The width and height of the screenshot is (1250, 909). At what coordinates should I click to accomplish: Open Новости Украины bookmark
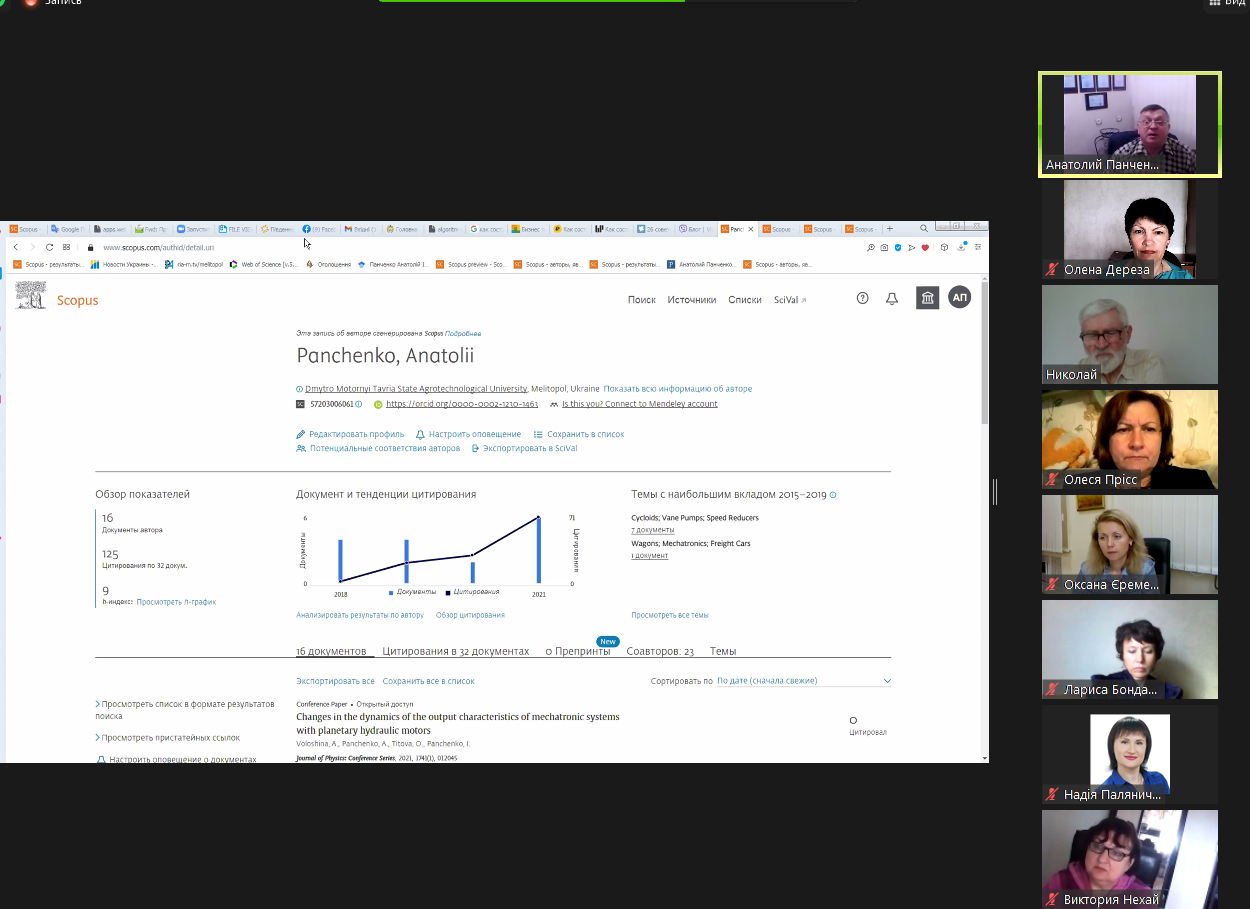coord(122,265)
